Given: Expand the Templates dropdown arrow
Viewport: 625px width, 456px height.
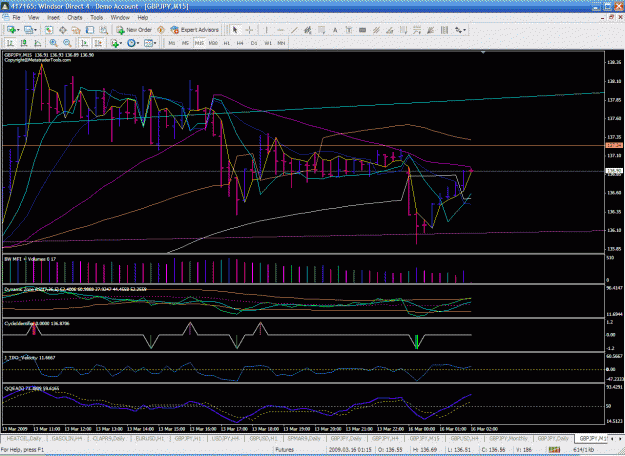Looking at the screenshot, I should click(x=155, y=43).
